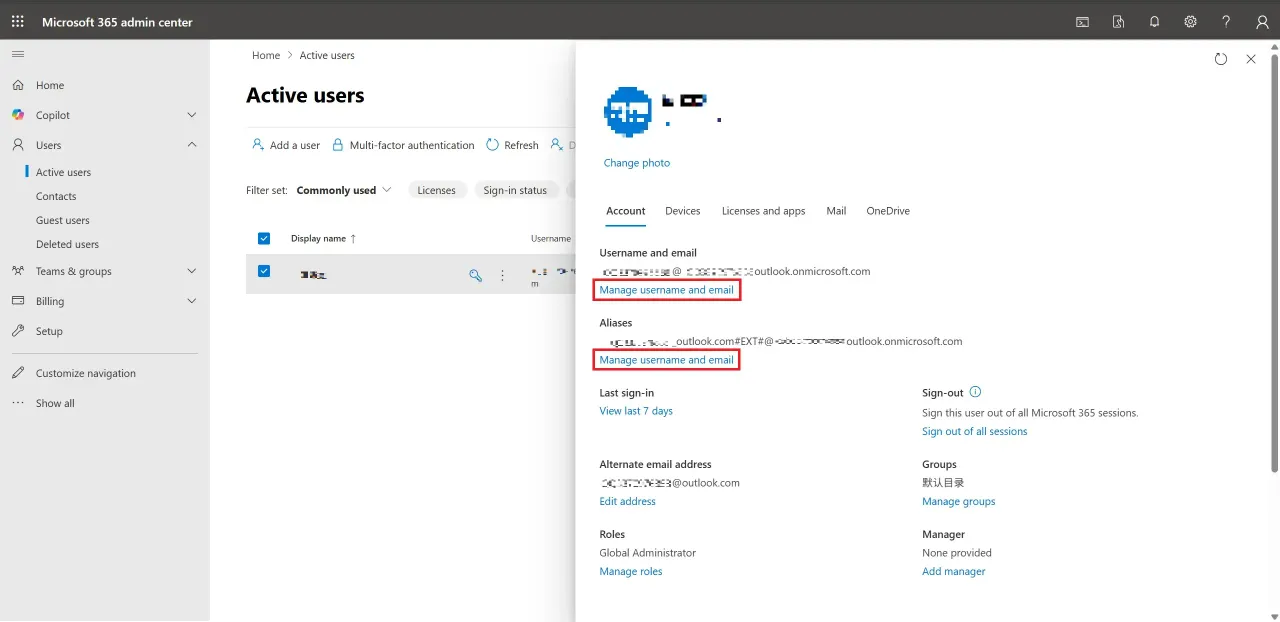
Task: Open more actions dots for user row
Action: (502, 275)
